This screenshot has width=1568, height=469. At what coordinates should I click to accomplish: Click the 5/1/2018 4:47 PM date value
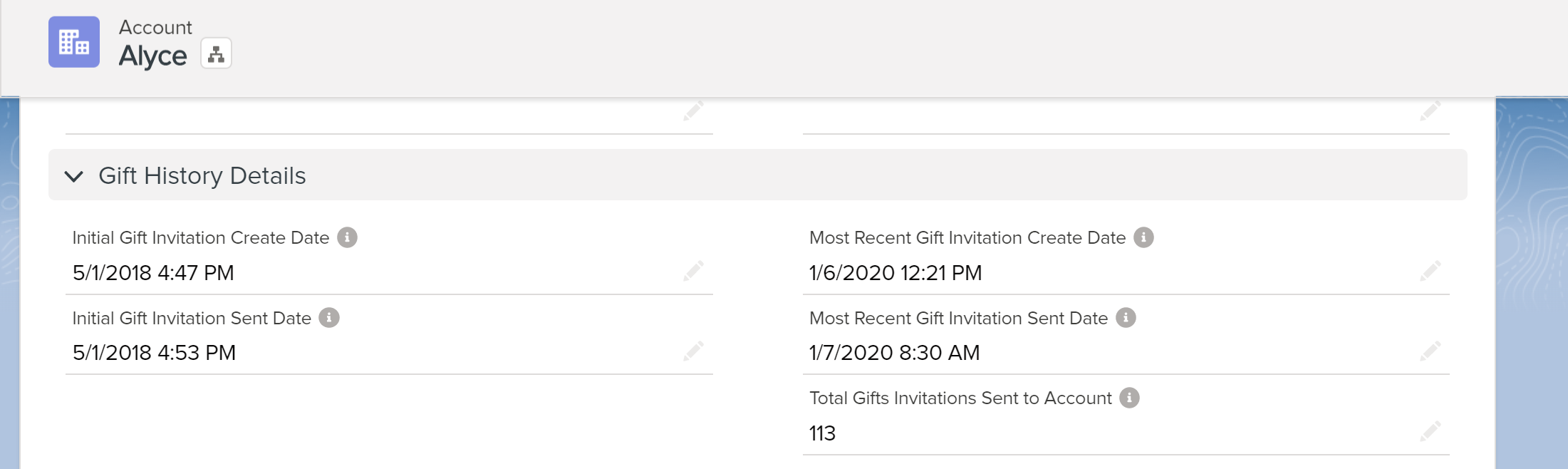point(153,273)
